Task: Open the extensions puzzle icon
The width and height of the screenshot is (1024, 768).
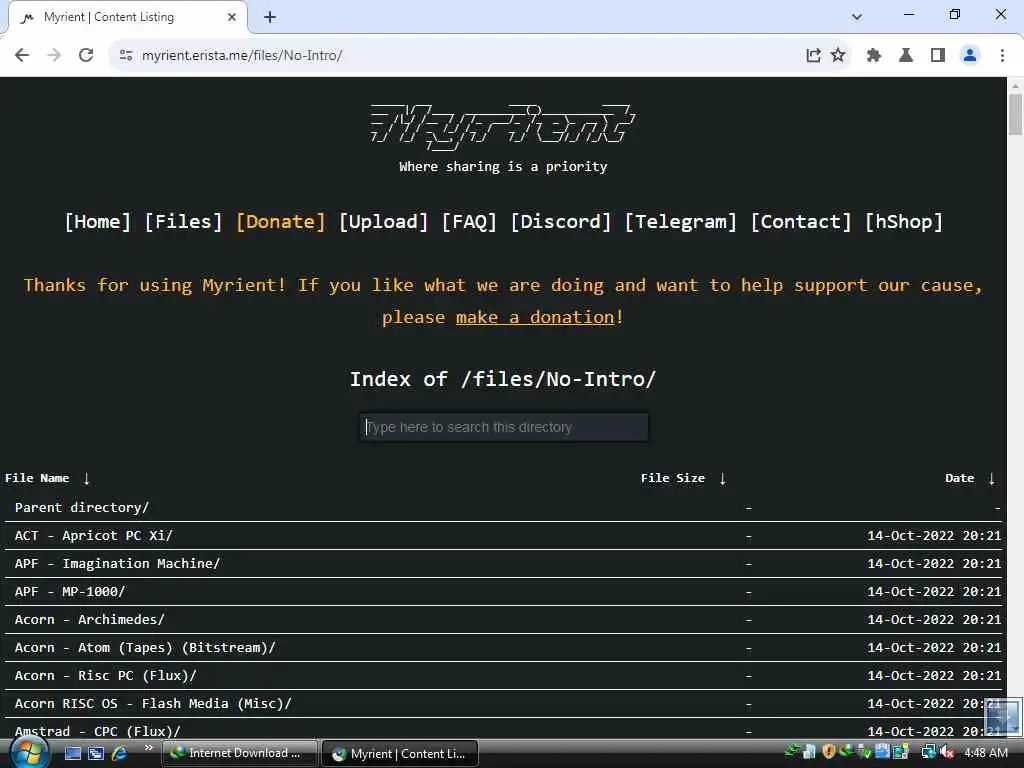Action: 874,56
